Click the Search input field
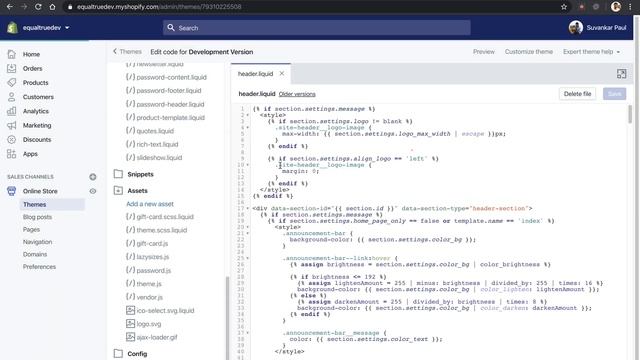 (317, 28)
